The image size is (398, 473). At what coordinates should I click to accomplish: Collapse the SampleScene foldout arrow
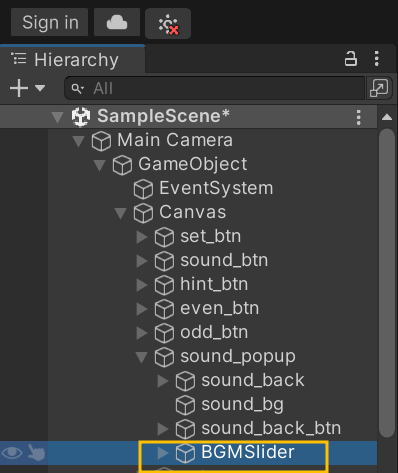click(x=57, y=117)
